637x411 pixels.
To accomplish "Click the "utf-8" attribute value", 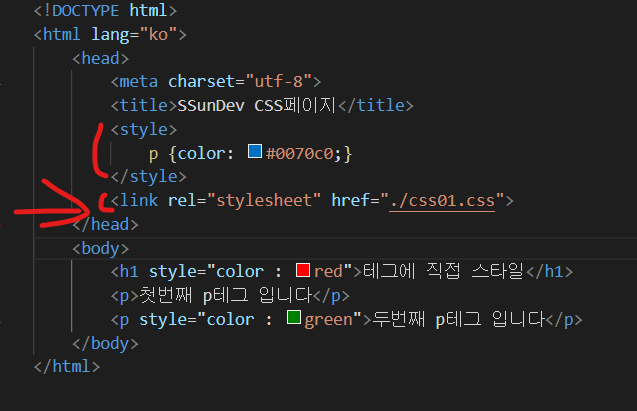I will click(279, 82).
